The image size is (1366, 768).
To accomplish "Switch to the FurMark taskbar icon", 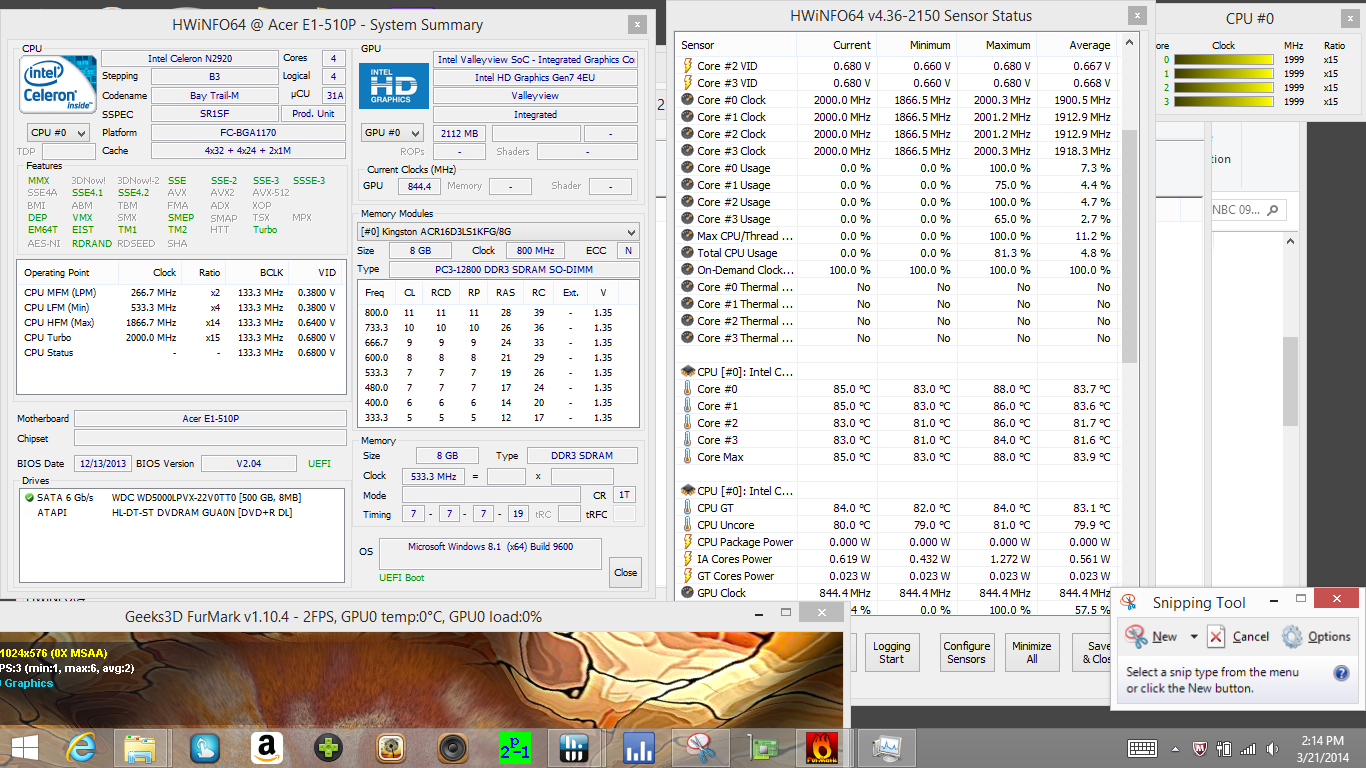I will point(822,748).
